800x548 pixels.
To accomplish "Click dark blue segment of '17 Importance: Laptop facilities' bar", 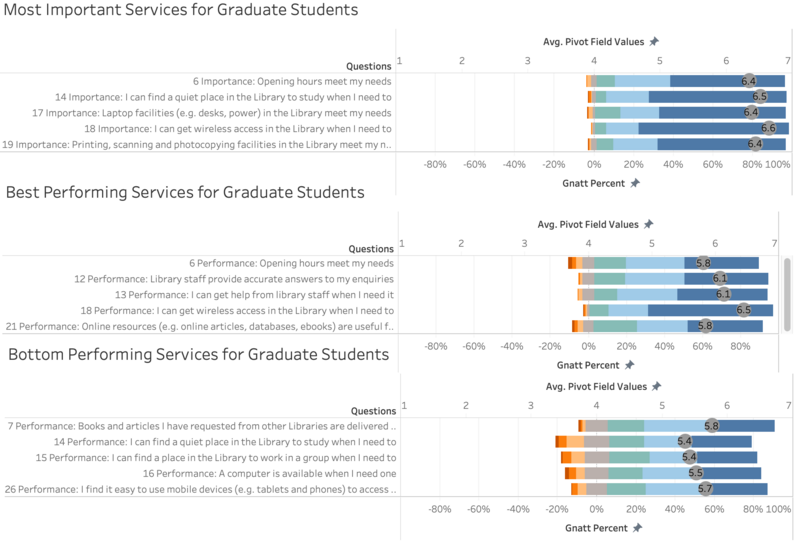I will tap(722, 113).
